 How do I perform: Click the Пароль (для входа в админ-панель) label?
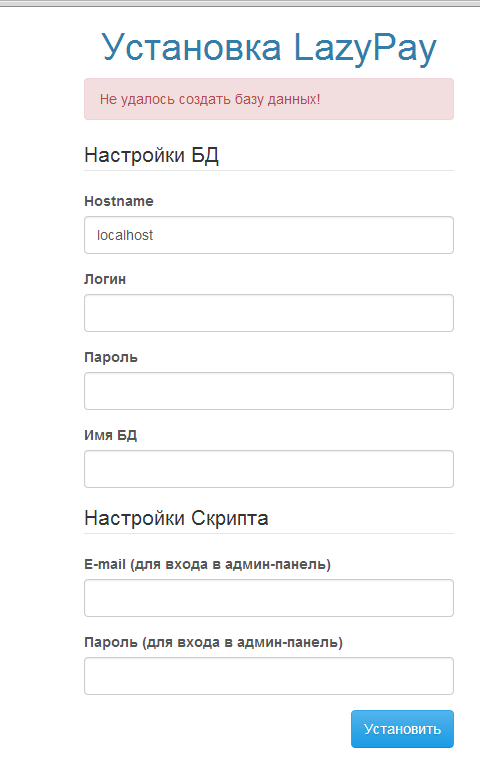click(213, 642)
